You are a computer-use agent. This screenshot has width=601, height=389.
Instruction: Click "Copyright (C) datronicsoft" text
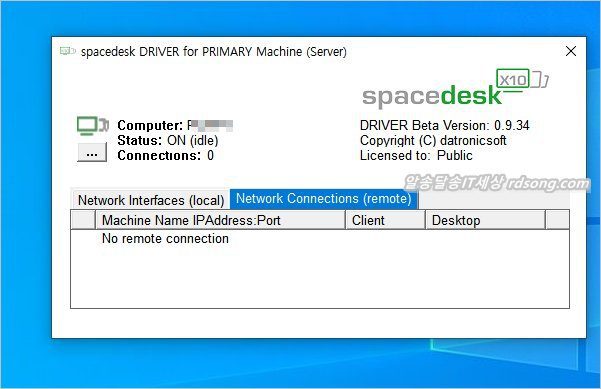433,141
